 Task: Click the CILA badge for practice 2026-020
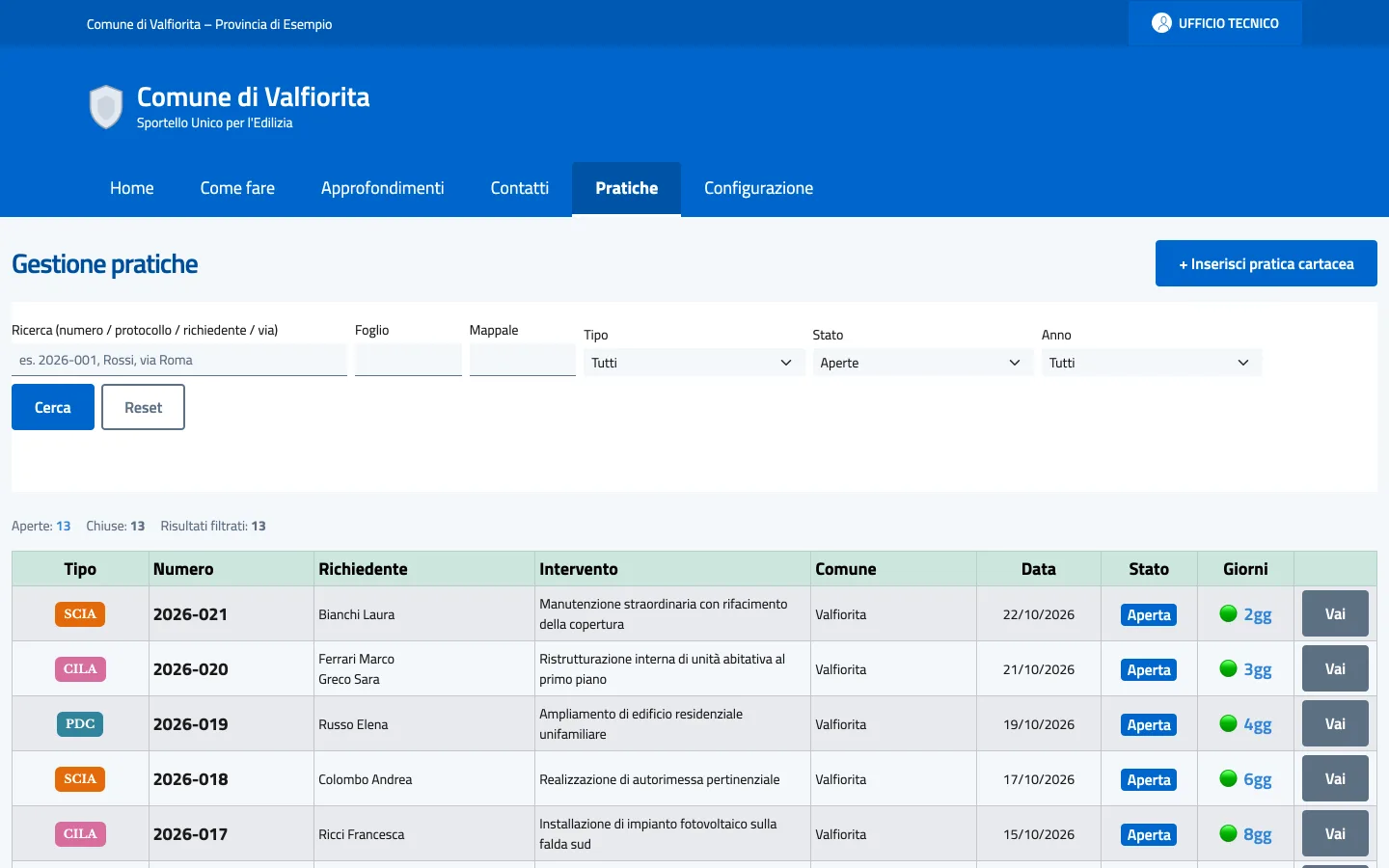click(80, 669)
